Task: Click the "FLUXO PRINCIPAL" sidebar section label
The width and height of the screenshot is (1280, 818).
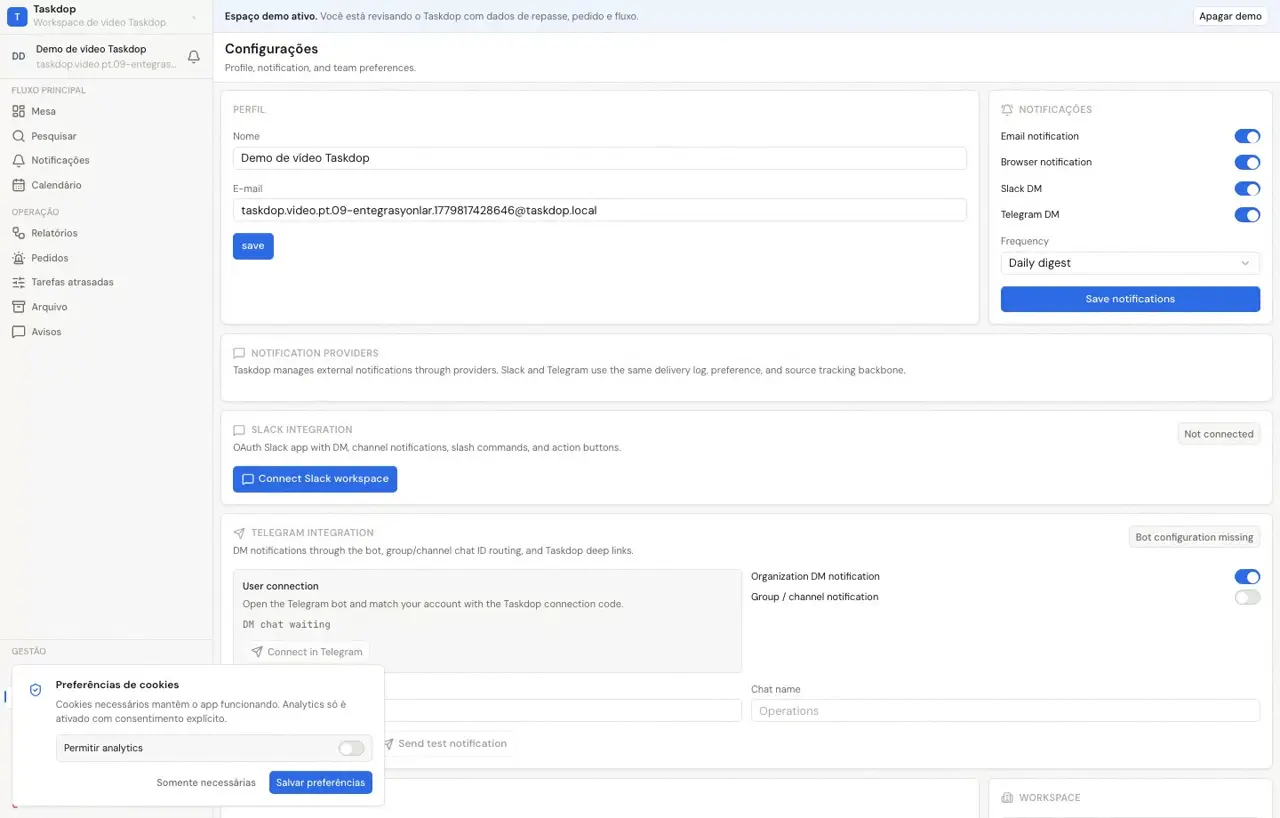Action: [x=49, y=90]
